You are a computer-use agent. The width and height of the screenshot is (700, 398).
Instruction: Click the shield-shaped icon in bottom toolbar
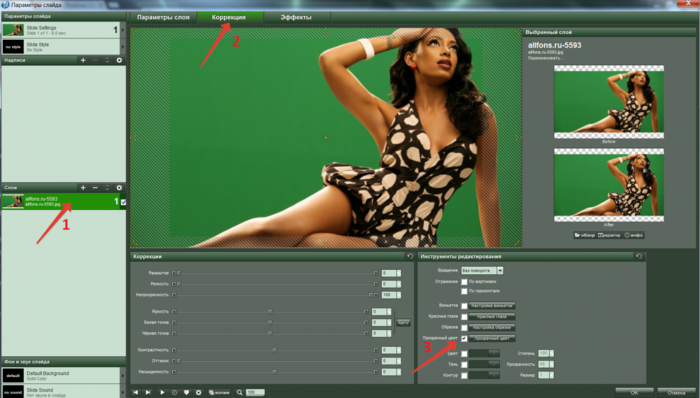coord(187,392)
